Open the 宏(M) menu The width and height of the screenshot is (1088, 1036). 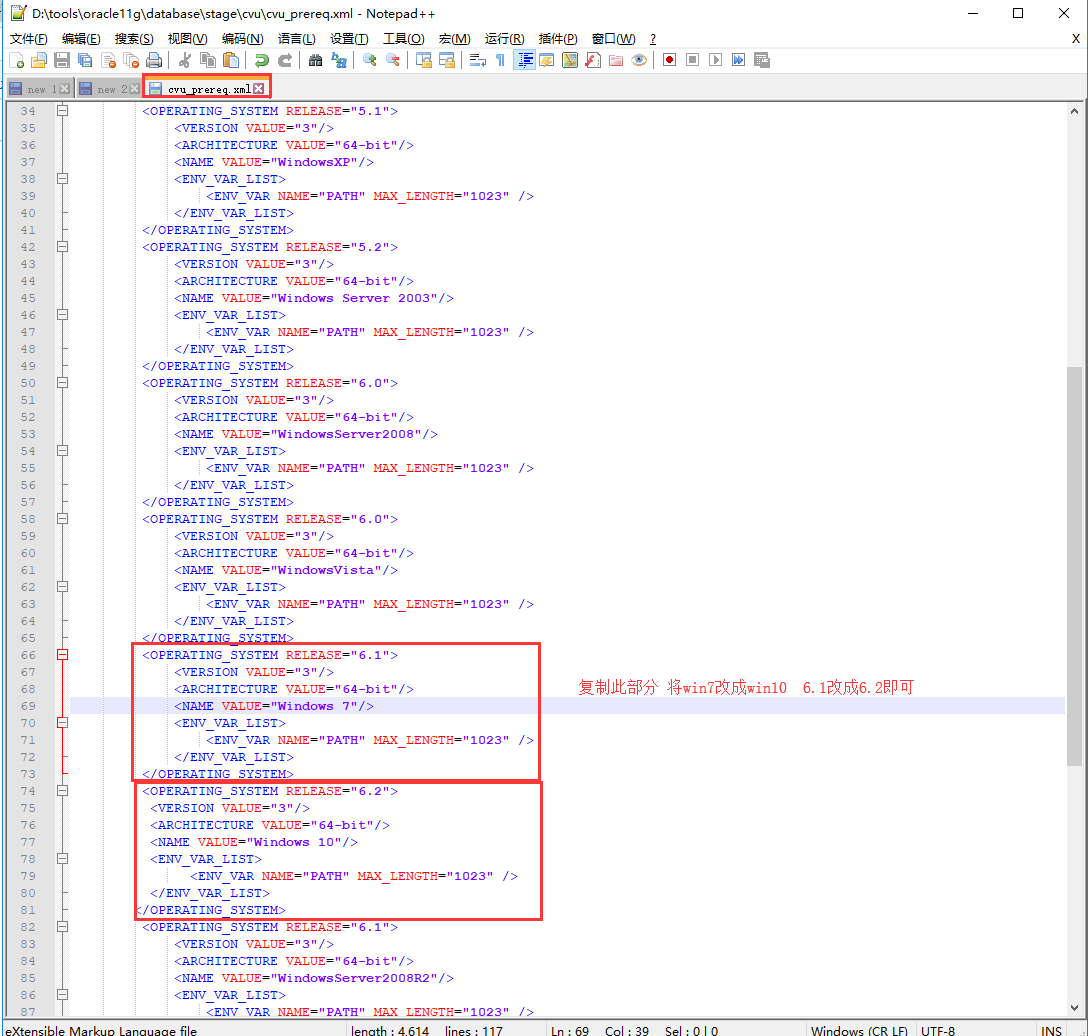coord(454,39)
